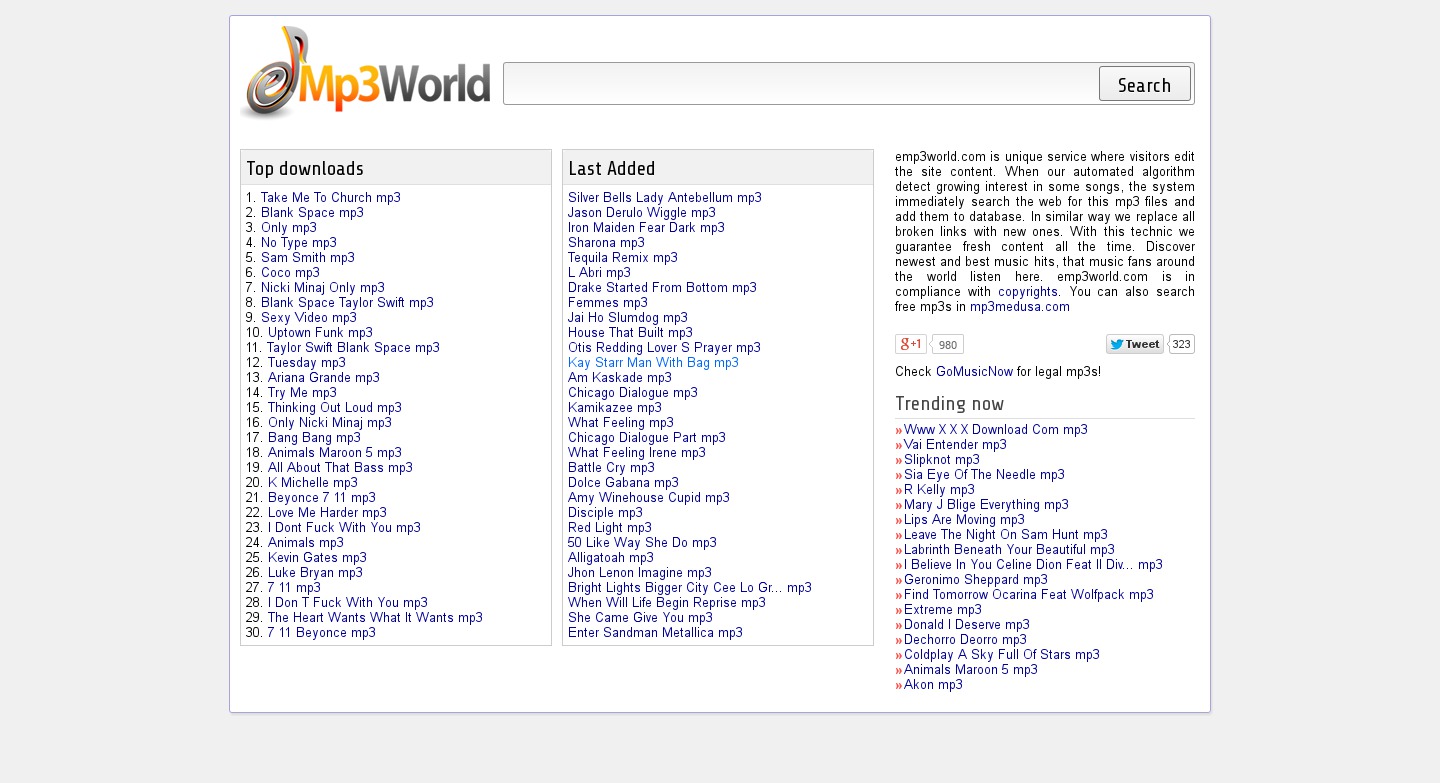Screen dimensions: 1440x783
Task: Click the Google +1 count bubble showing 980
Action: pyautogui.click(x=948, y=345)
